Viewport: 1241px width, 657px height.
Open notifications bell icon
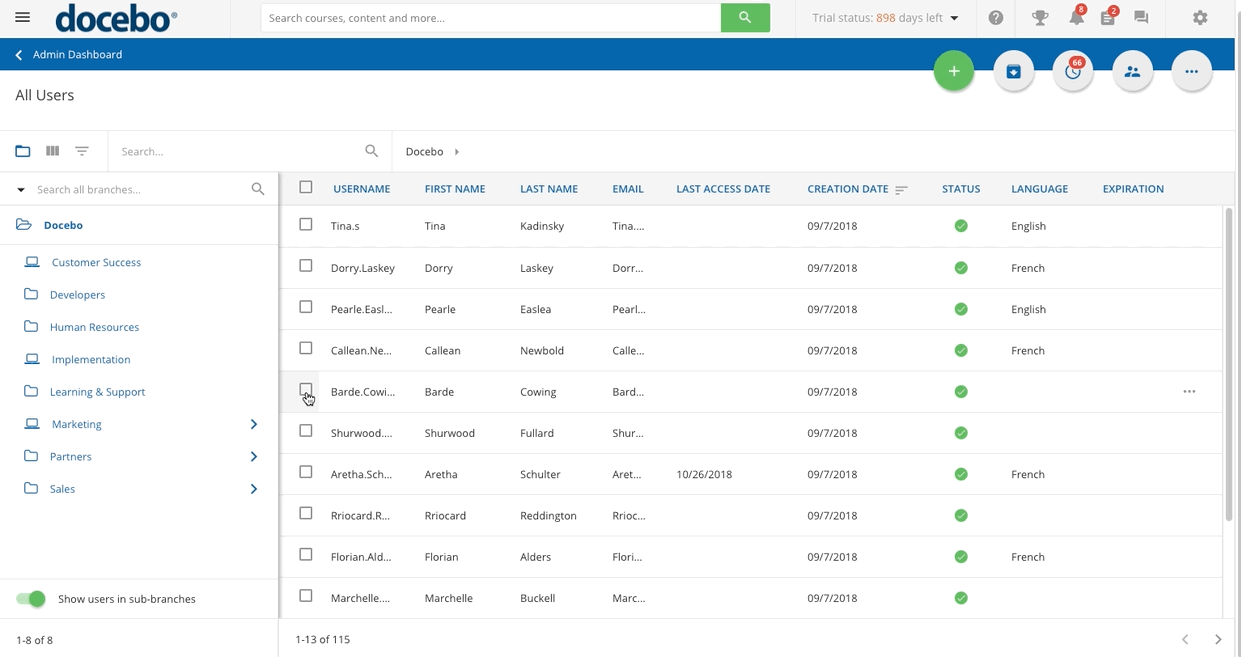point(1076,17)
